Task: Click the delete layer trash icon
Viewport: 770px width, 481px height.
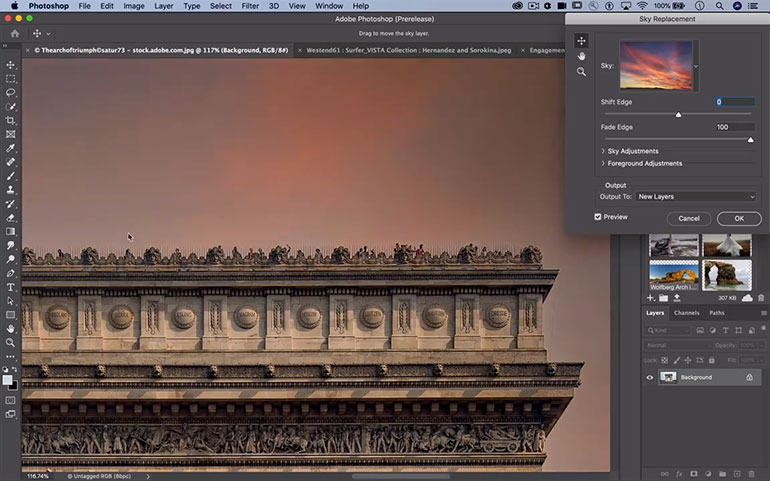Action: [x=750, y=473]
